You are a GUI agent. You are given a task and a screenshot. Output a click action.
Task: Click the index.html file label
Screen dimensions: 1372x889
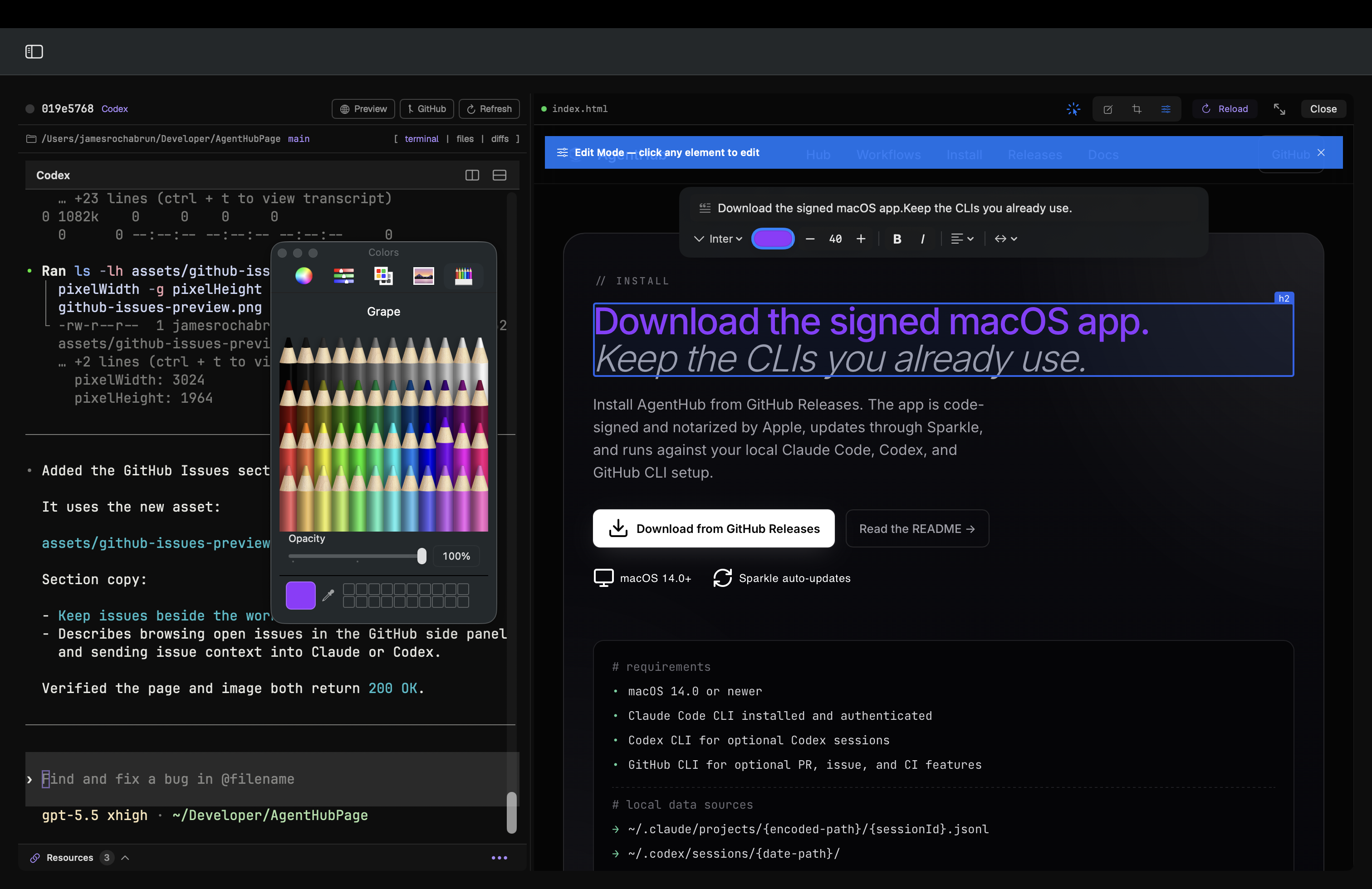[x=579, y=109]
